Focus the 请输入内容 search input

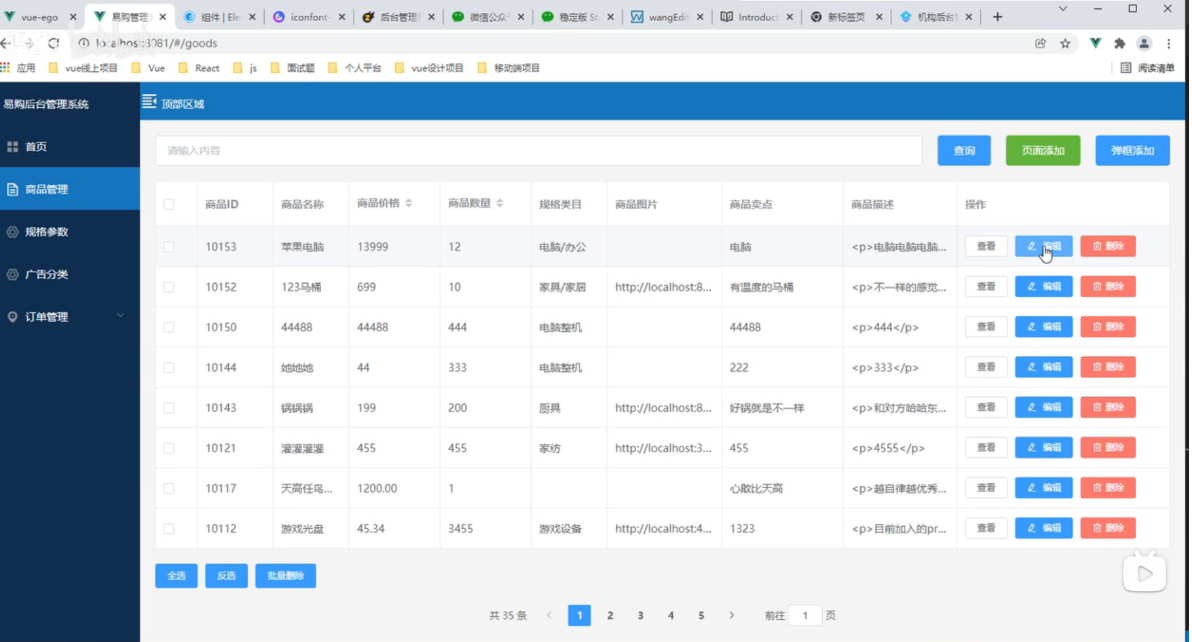[539, 150]
